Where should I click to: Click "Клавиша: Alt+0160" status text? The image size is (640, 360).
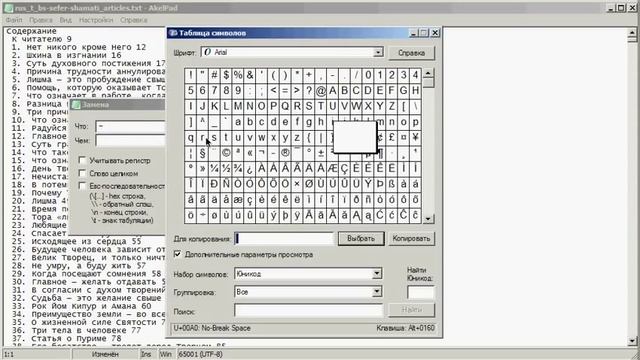click(405, 328)
